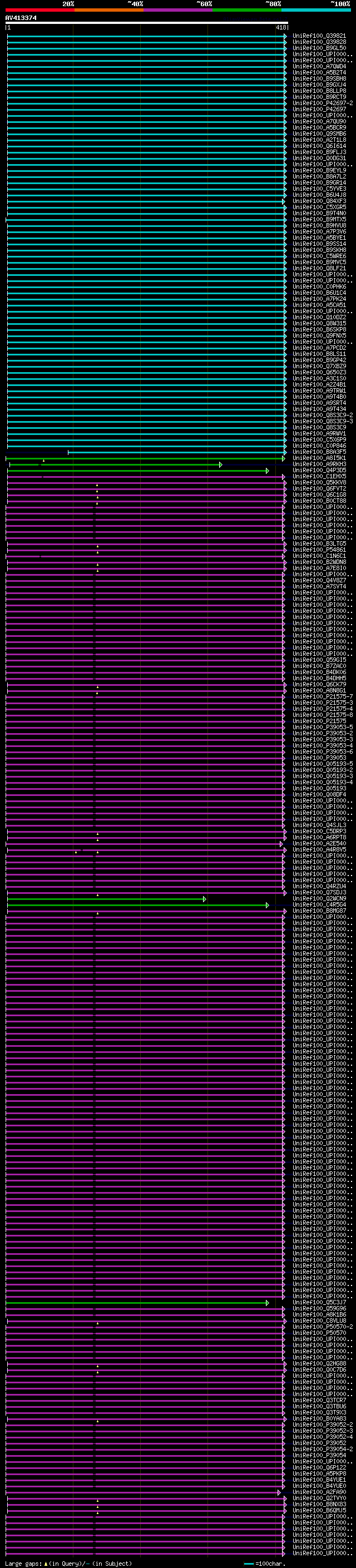Select hit label UniRef100_Q4V8Z7

(x=319, y=580)
